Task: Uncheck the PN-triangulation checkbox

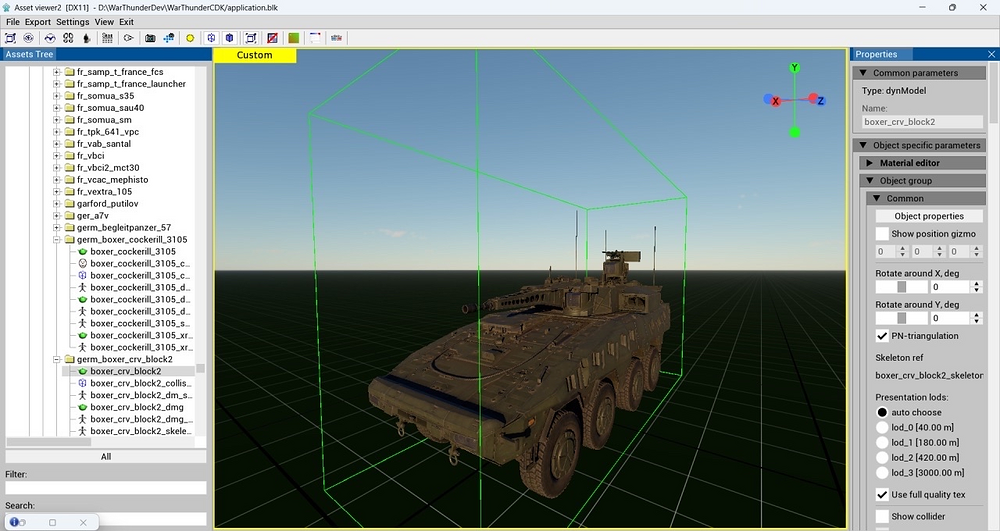Action: coord(882,336)
